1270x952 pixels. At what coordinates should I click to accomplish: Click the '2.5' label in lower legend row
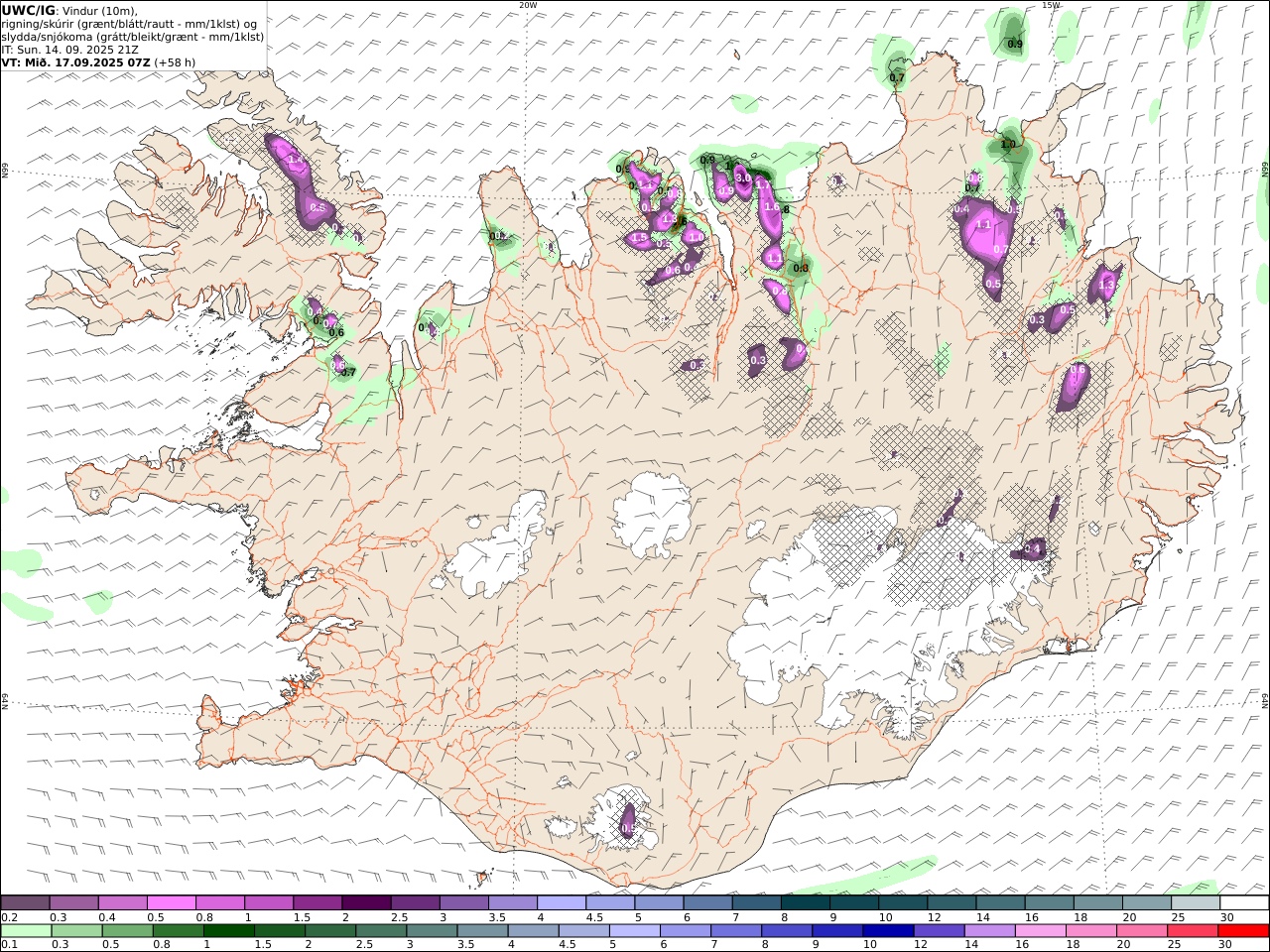(364, 944)
